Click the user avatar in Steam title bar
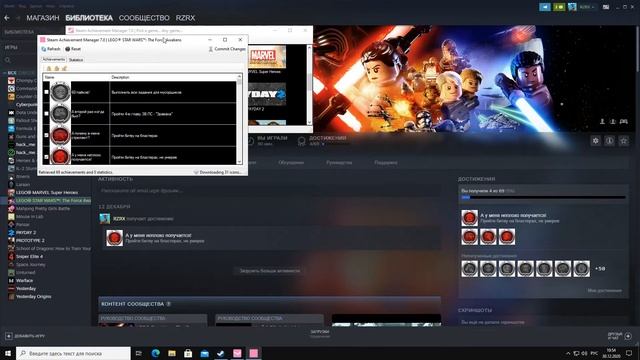640x360 pixels. click(x=572, y=7)
